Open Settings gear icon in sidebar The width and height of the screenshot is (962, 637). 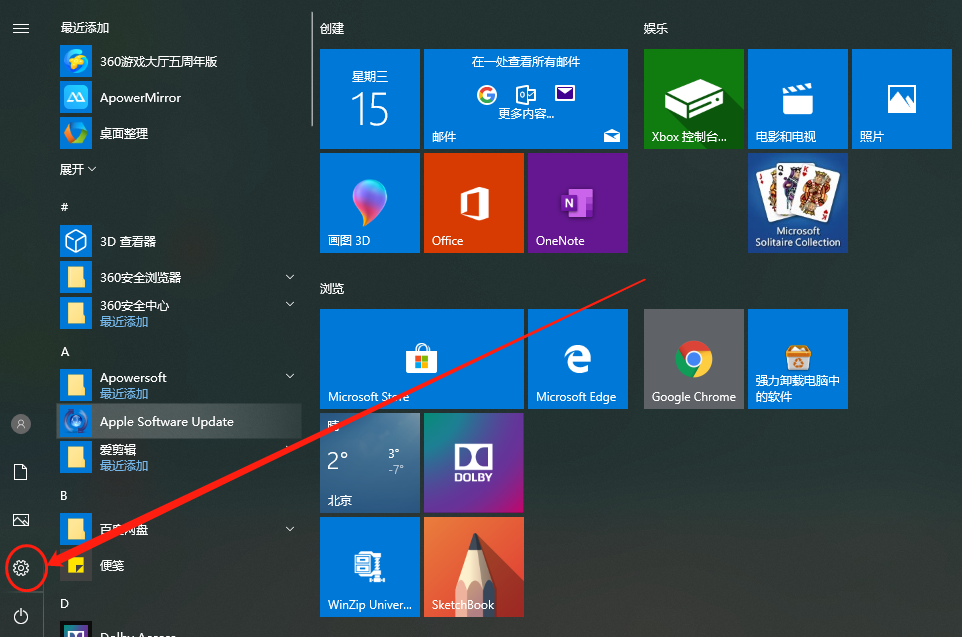tap(21, 568)
